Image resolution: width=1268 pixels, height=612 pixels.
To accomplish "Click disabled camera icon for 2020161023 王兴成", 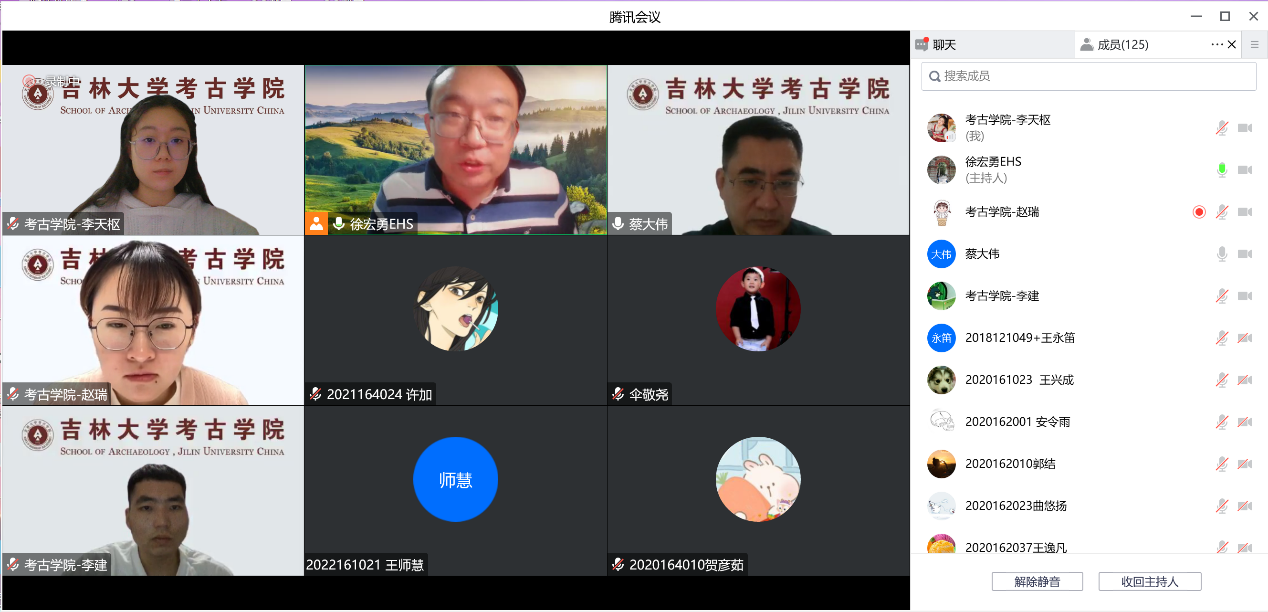I will point(1245,380).
